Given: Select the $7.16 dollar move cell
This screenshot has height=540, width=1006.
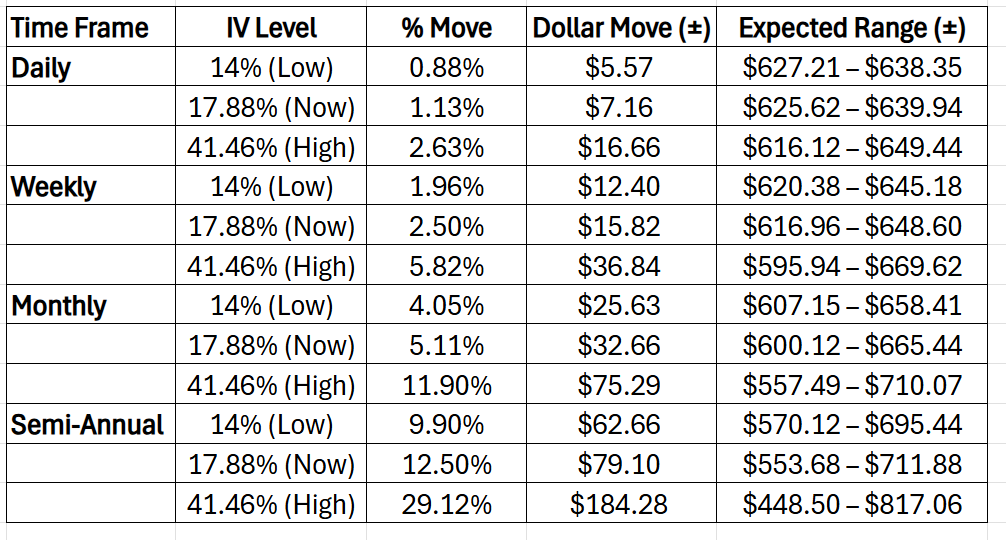Looking at the screenshot, I should tap(621, 108).
